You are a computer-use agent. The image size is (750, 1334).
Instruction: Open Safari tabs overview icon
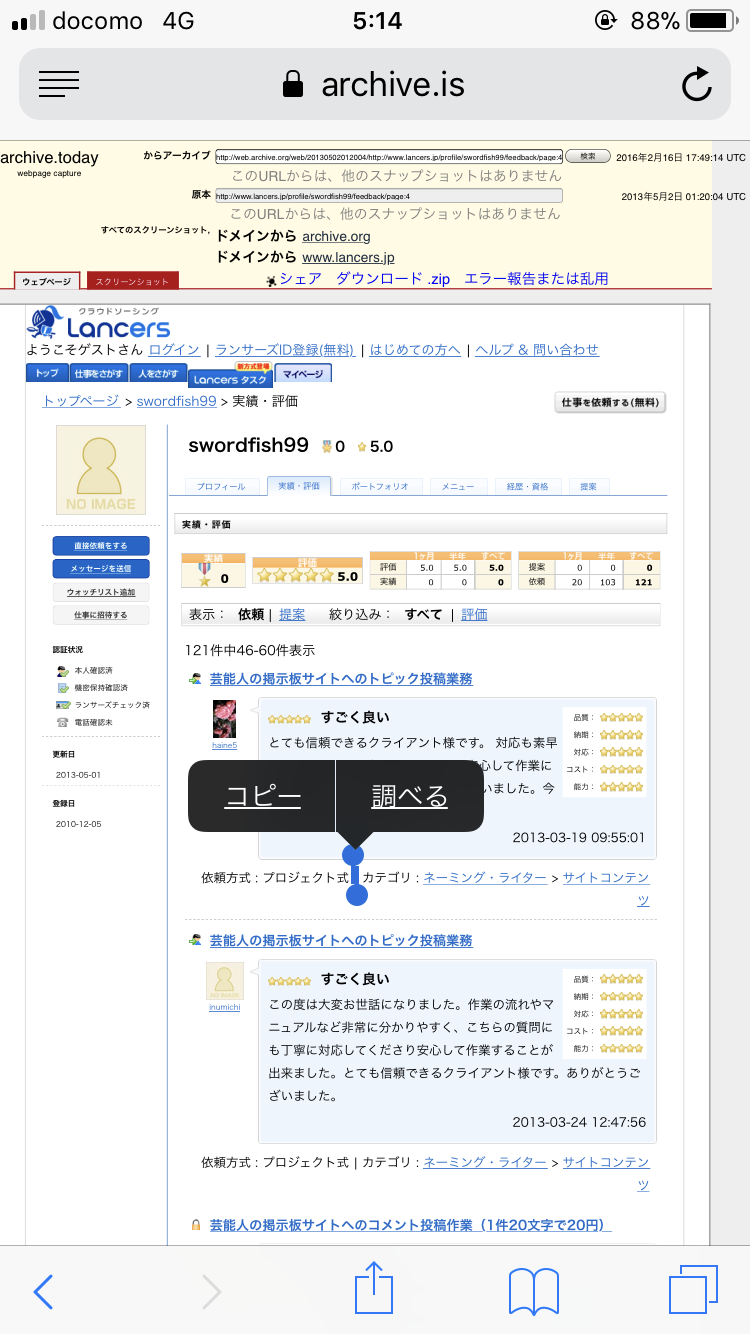click(x=693, y=1289)
